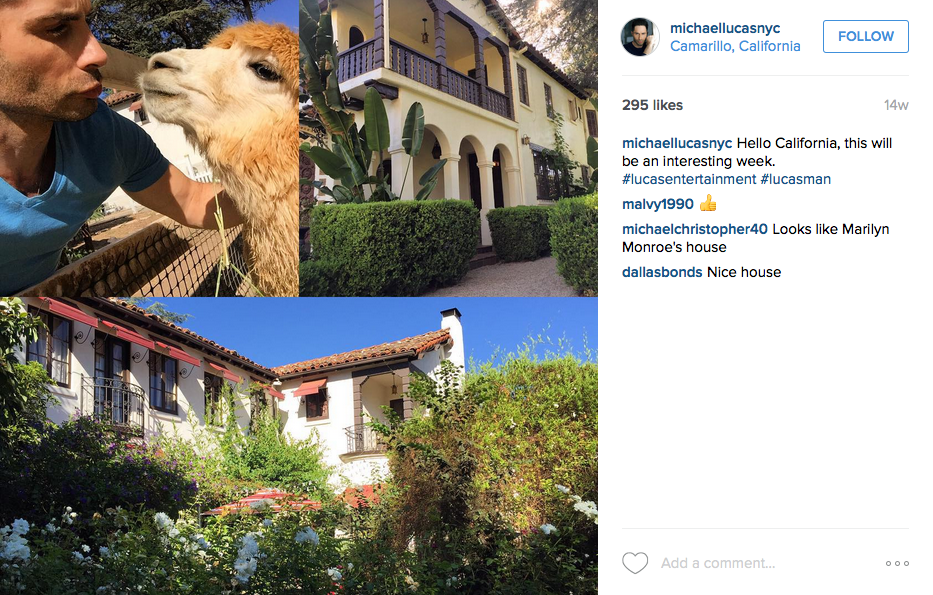Like the post with the heart icon
The image size is (933, 595).
635,563
